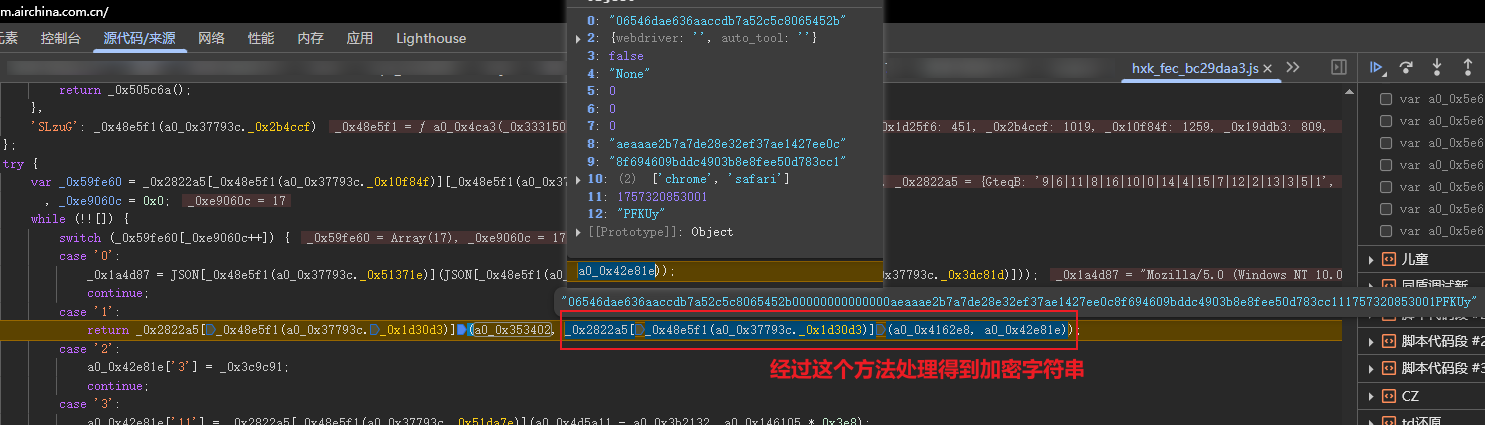Image resolution: width=1485 pixels, height=425 pixels.
Task: Click the try { line
Action: click(21, 164)
